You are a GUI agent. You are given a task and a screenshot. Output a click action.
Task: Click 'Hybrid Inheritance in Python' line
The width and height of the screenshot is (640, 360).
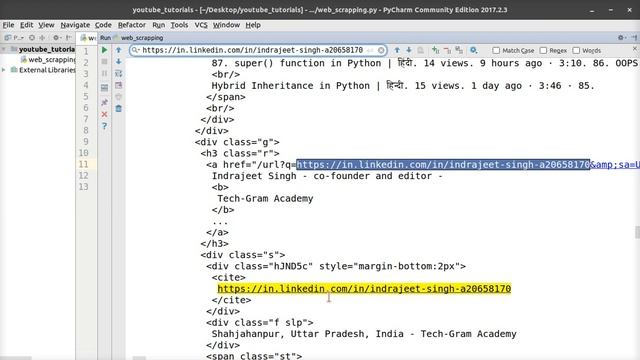(x=403, y=86)
